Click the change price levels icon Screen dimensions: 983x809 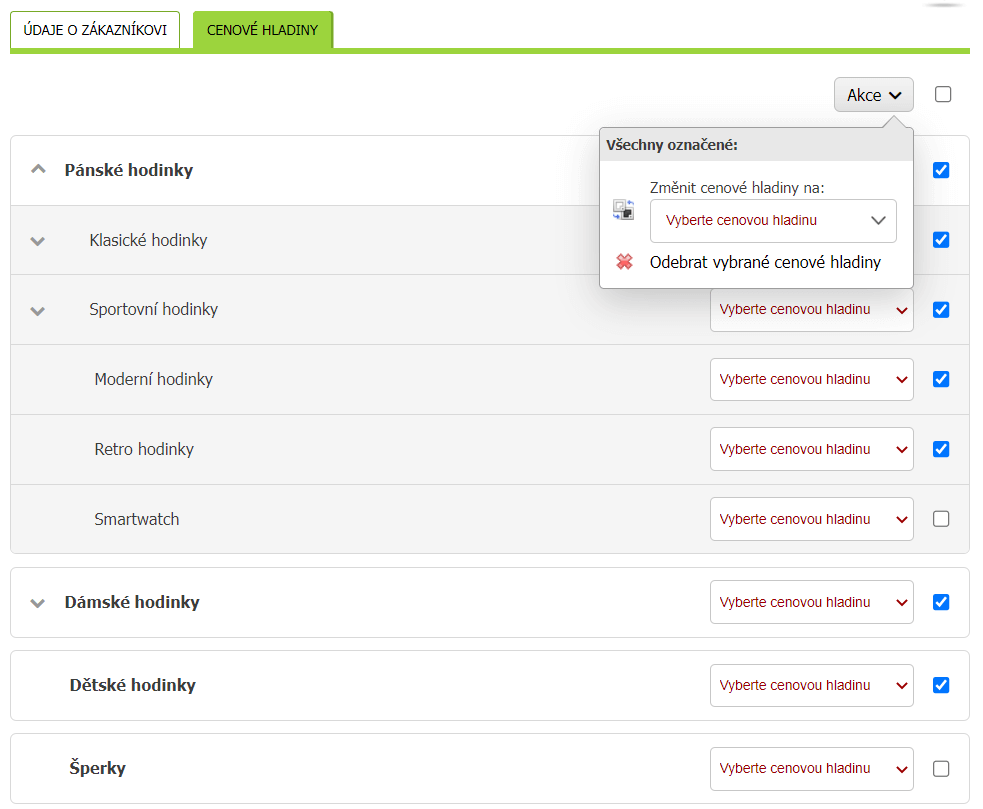[x=623, y=209]
